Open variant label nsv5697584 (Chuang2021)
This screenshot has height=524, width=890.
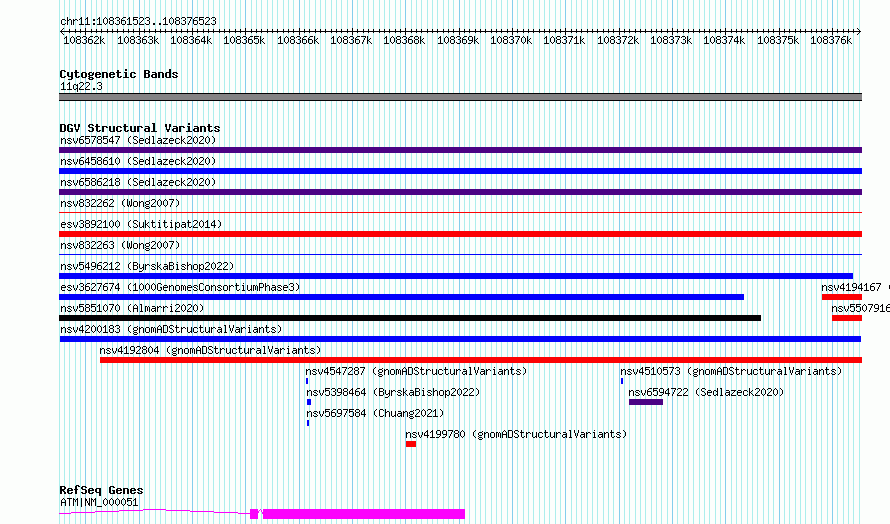coord(375,413)
